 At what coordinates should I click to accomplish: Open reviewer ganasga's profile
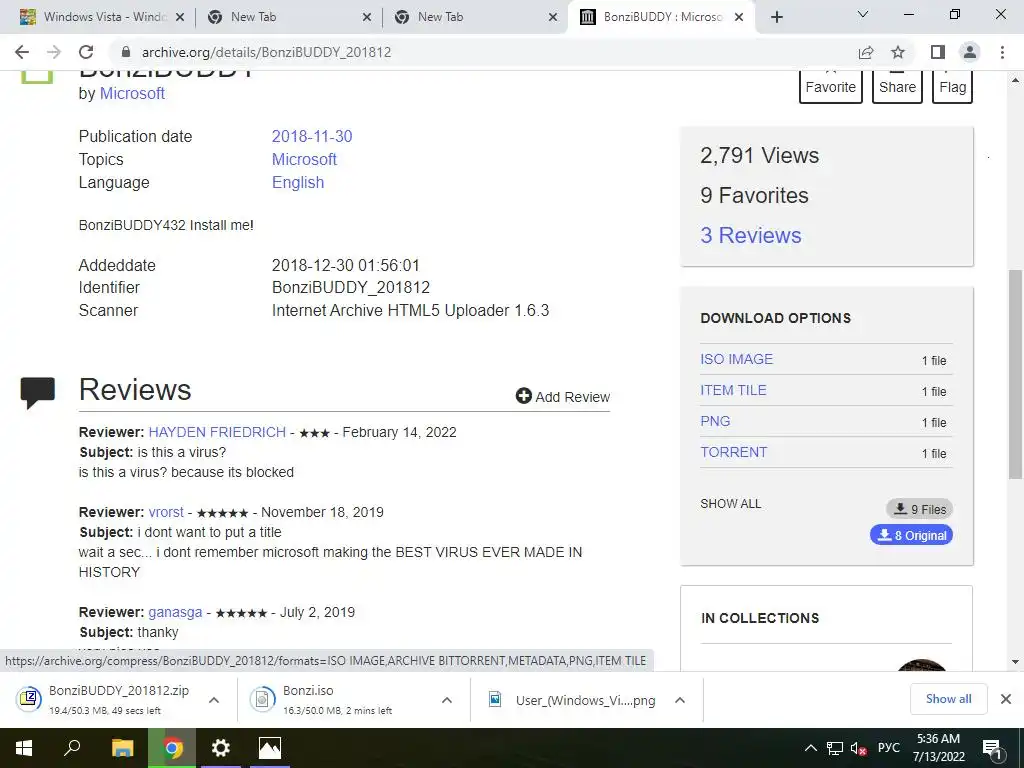coord(175,612)
